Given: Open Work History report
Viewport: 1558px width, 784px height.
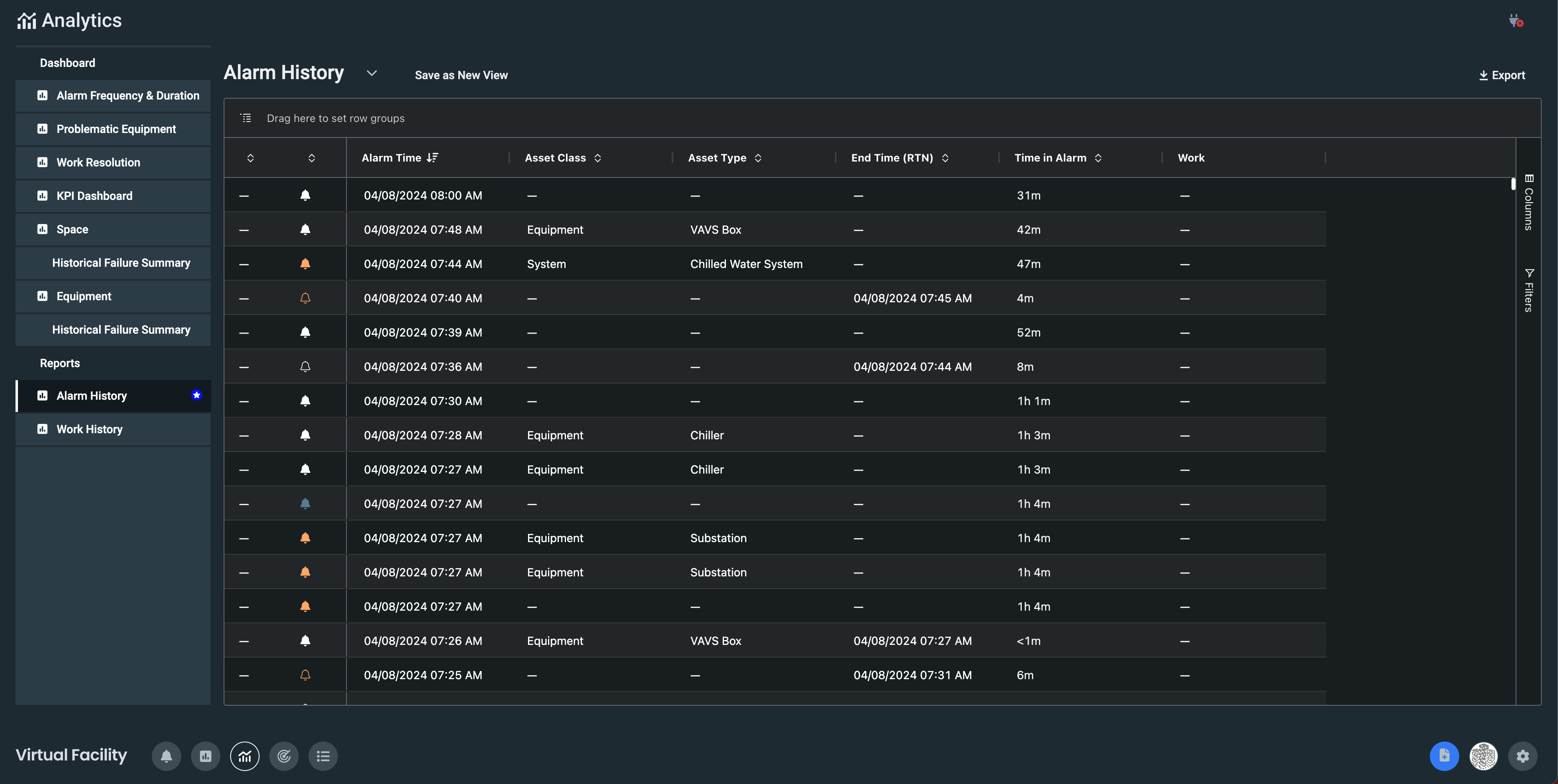Looking at the screenshot, I should pos(89,429).
